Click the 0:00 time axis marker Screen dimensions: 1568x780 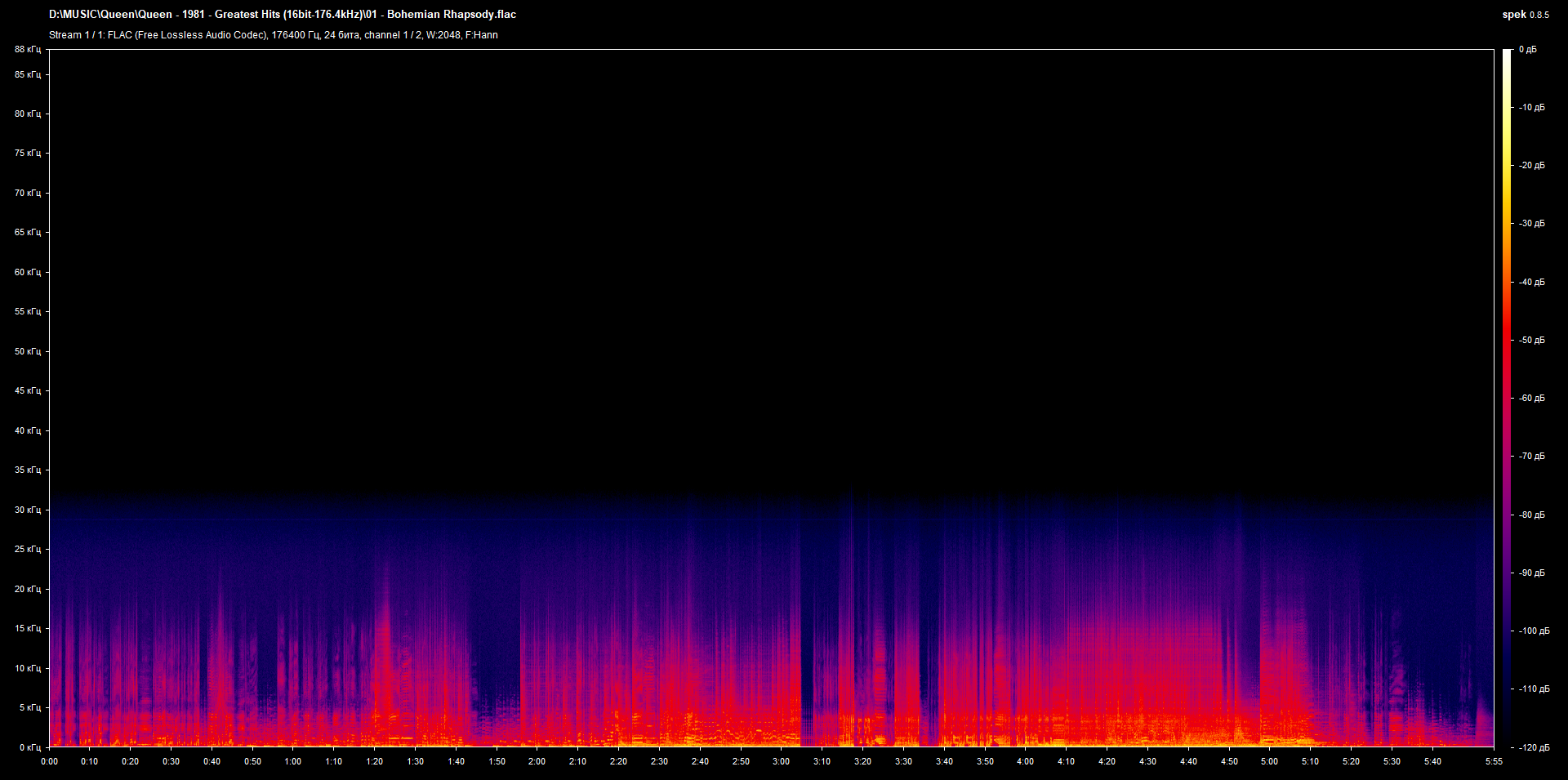coord(50,762)
